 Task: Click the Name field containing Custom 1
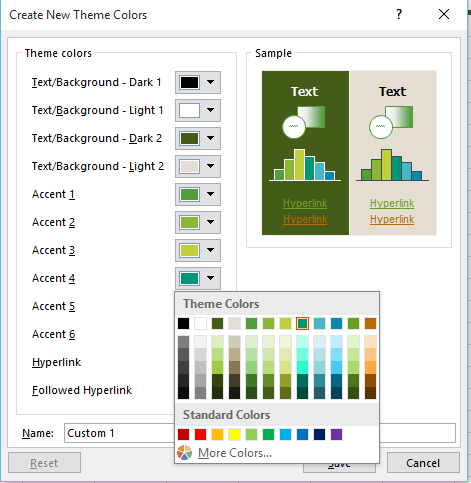click(x=260, y=433)
